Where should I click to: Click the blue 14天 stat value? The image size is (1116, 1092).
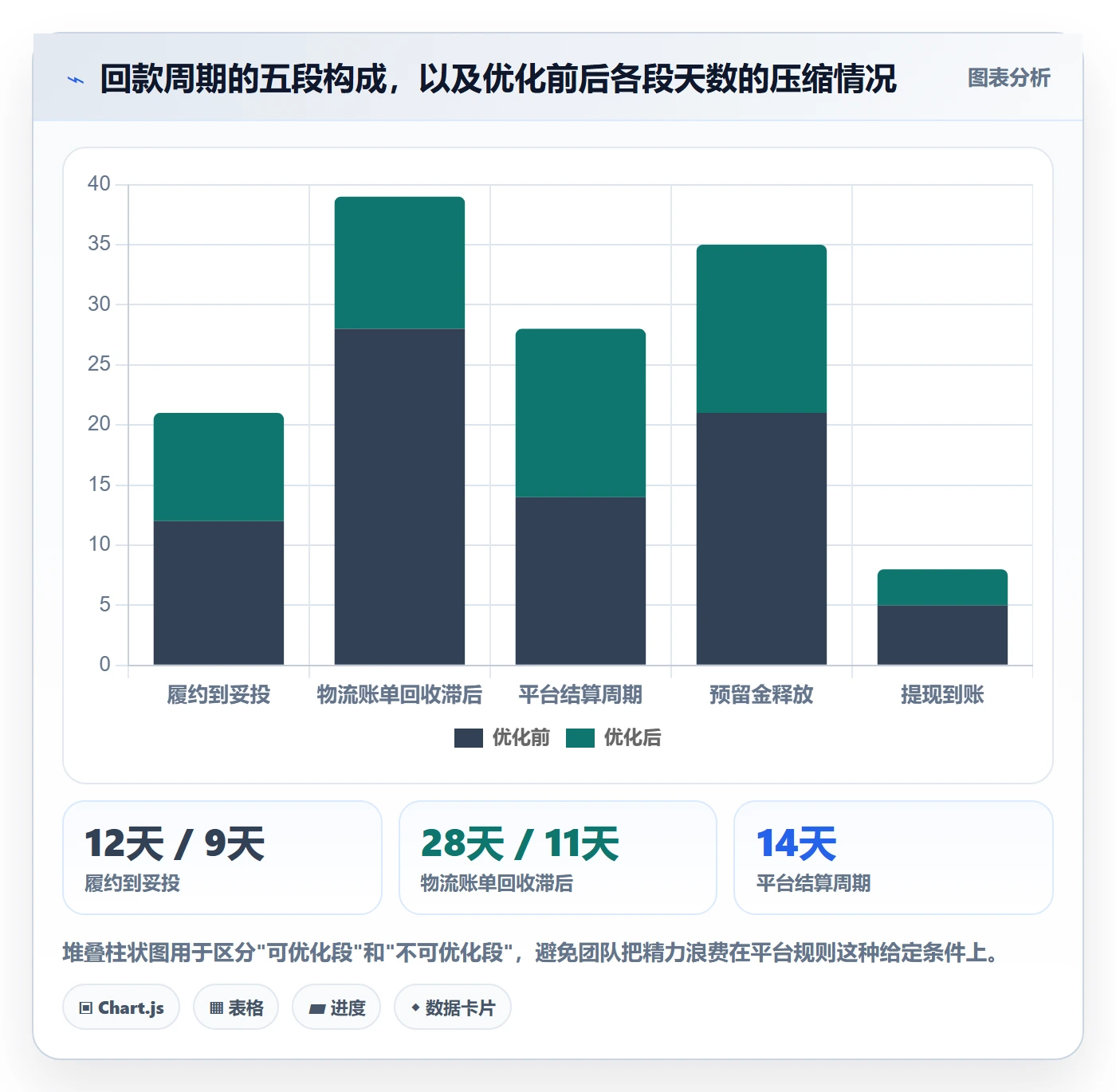[796, 844]
